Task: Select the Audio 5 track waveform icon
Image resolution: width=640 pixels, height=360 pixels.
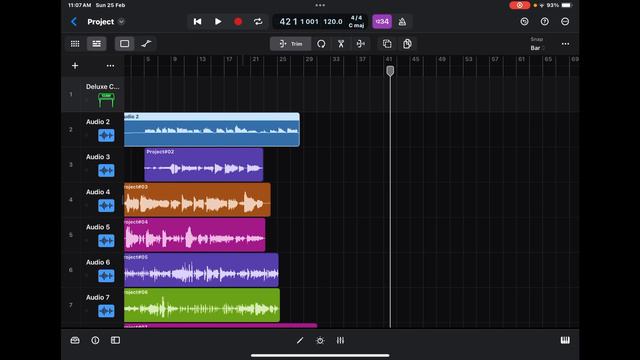Action: point(106,240)
